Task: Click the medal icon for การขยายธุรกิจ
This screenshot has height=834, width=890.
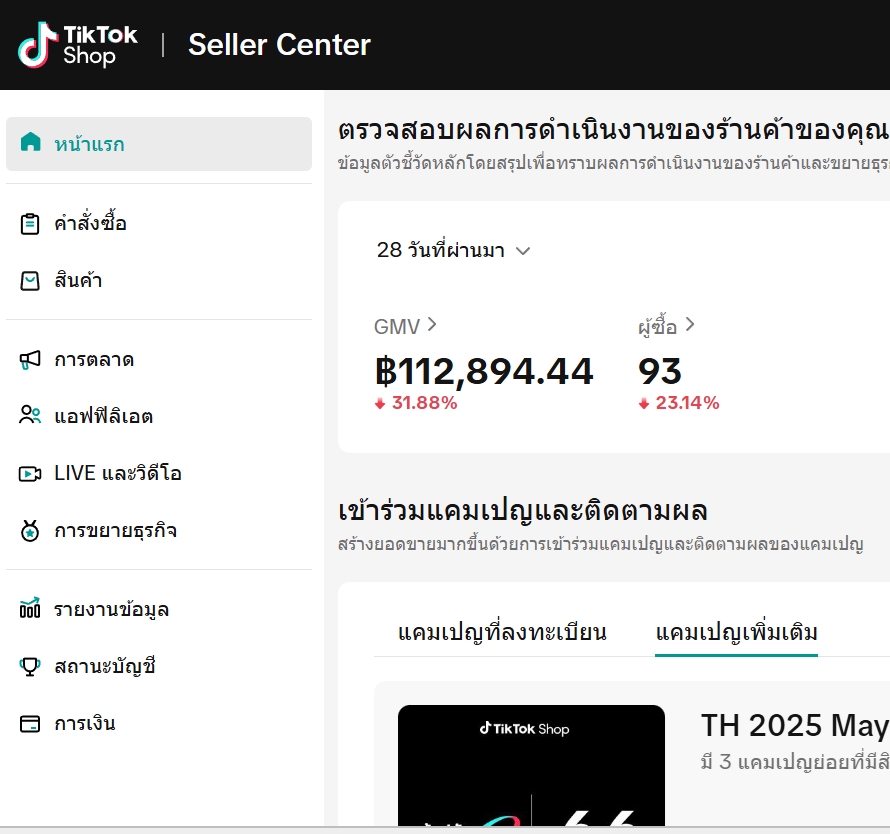Action: pyautogui.click(x=30, y=531)
